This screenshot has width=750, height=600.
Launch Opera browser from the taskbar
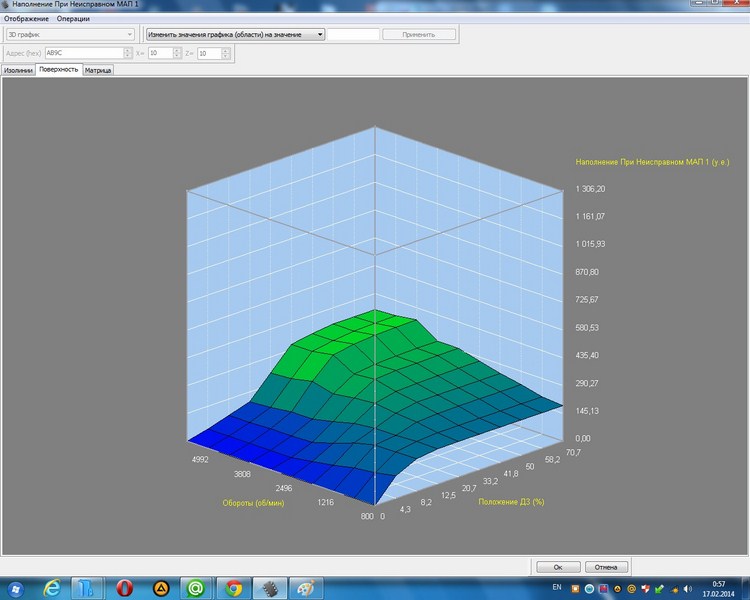(x=125, y=587)
